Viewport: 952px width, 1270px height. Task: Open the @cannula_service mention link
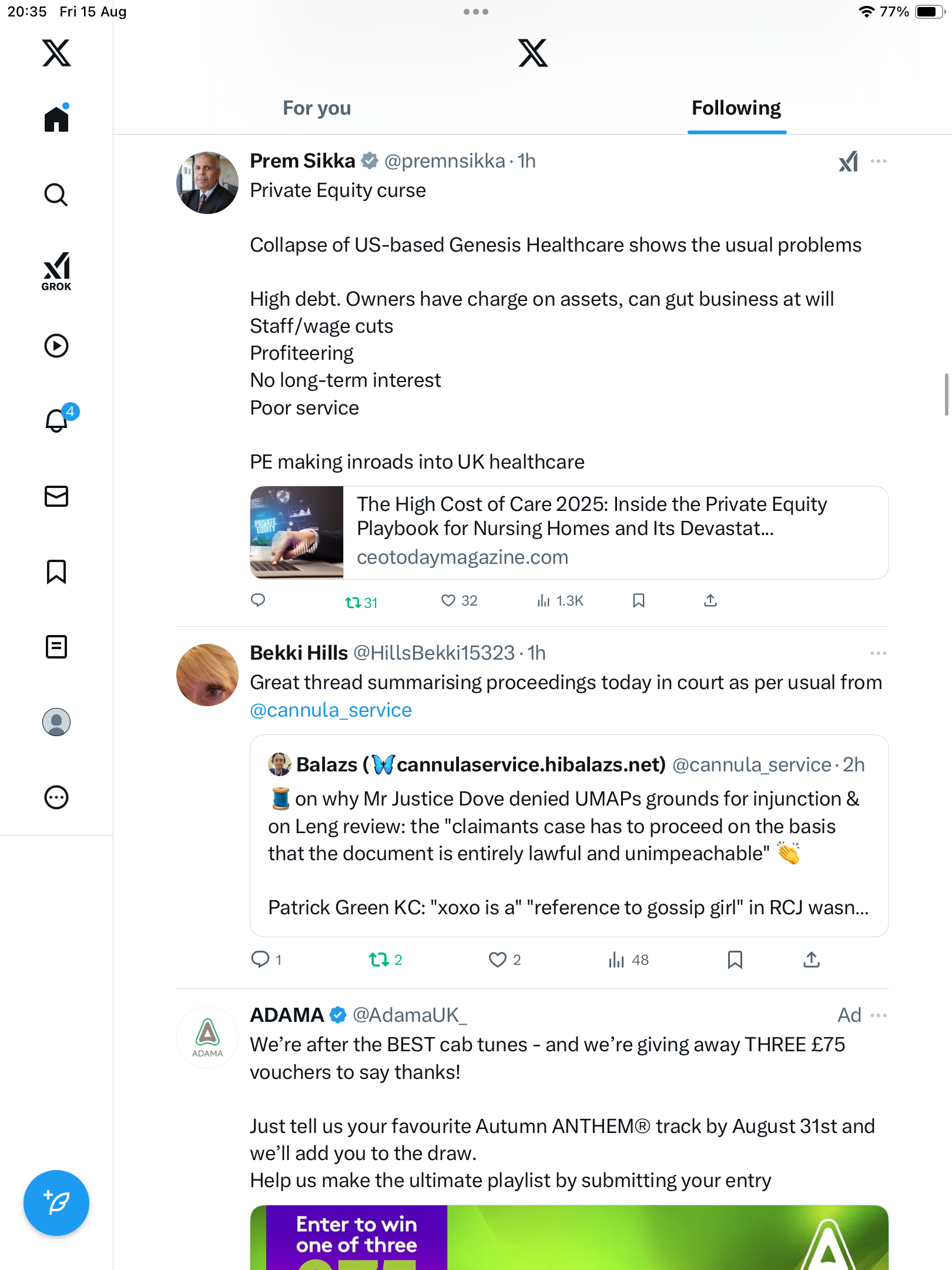331,710
